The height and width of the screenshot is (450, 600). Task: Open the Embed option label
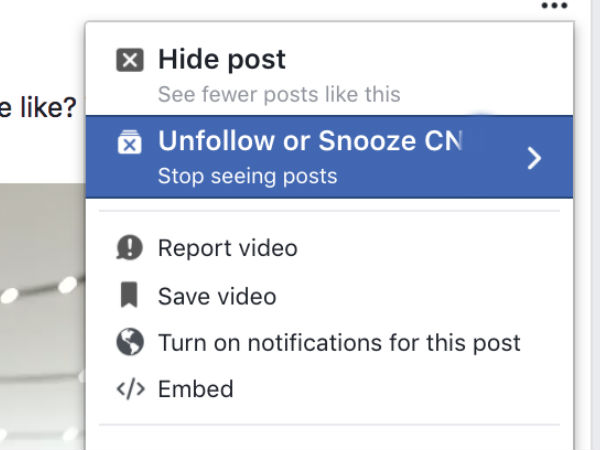point(195,389)
